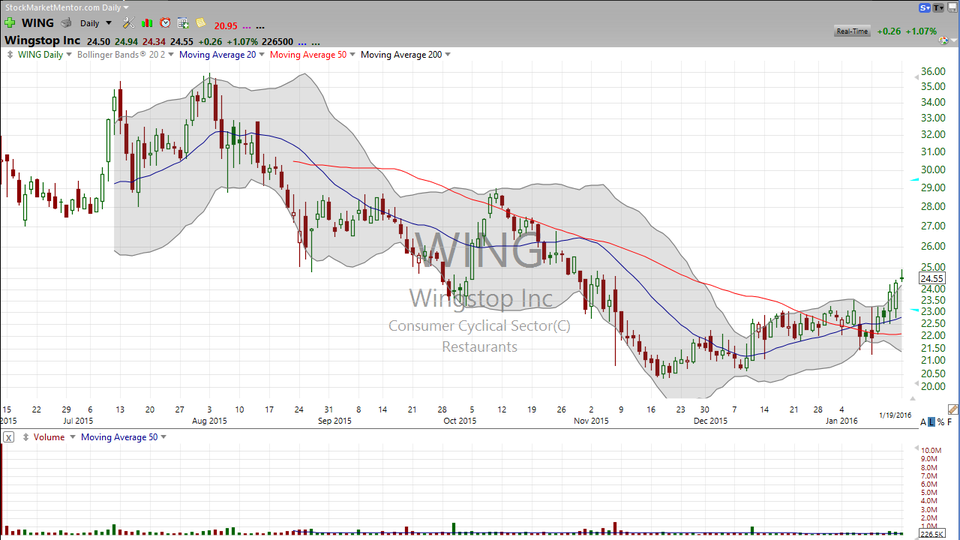This screenshot has width=960, height=540.
Task: Click the blue ellipsis after 226500
Action: [302, 43]
